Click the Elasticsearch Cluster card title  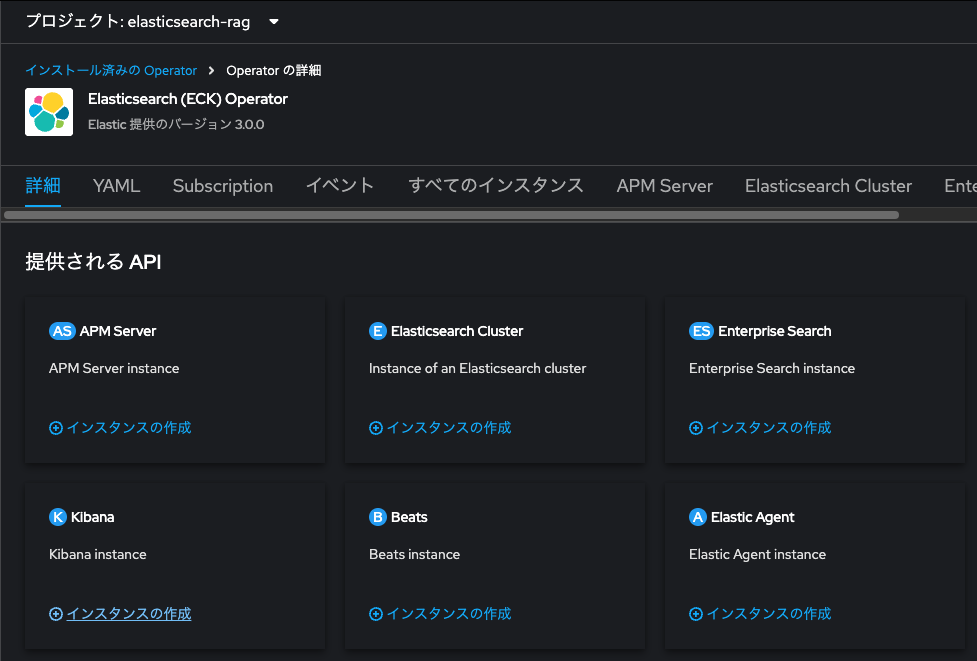(457, 331)
